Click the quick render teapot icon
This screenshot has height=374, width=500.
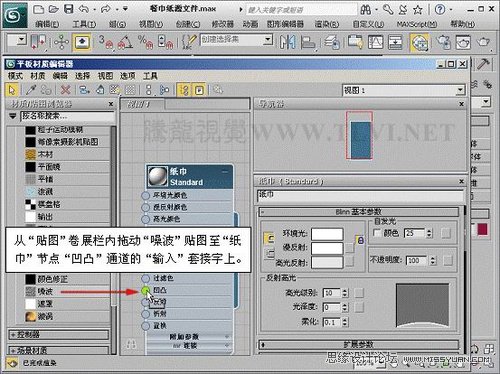483,42
